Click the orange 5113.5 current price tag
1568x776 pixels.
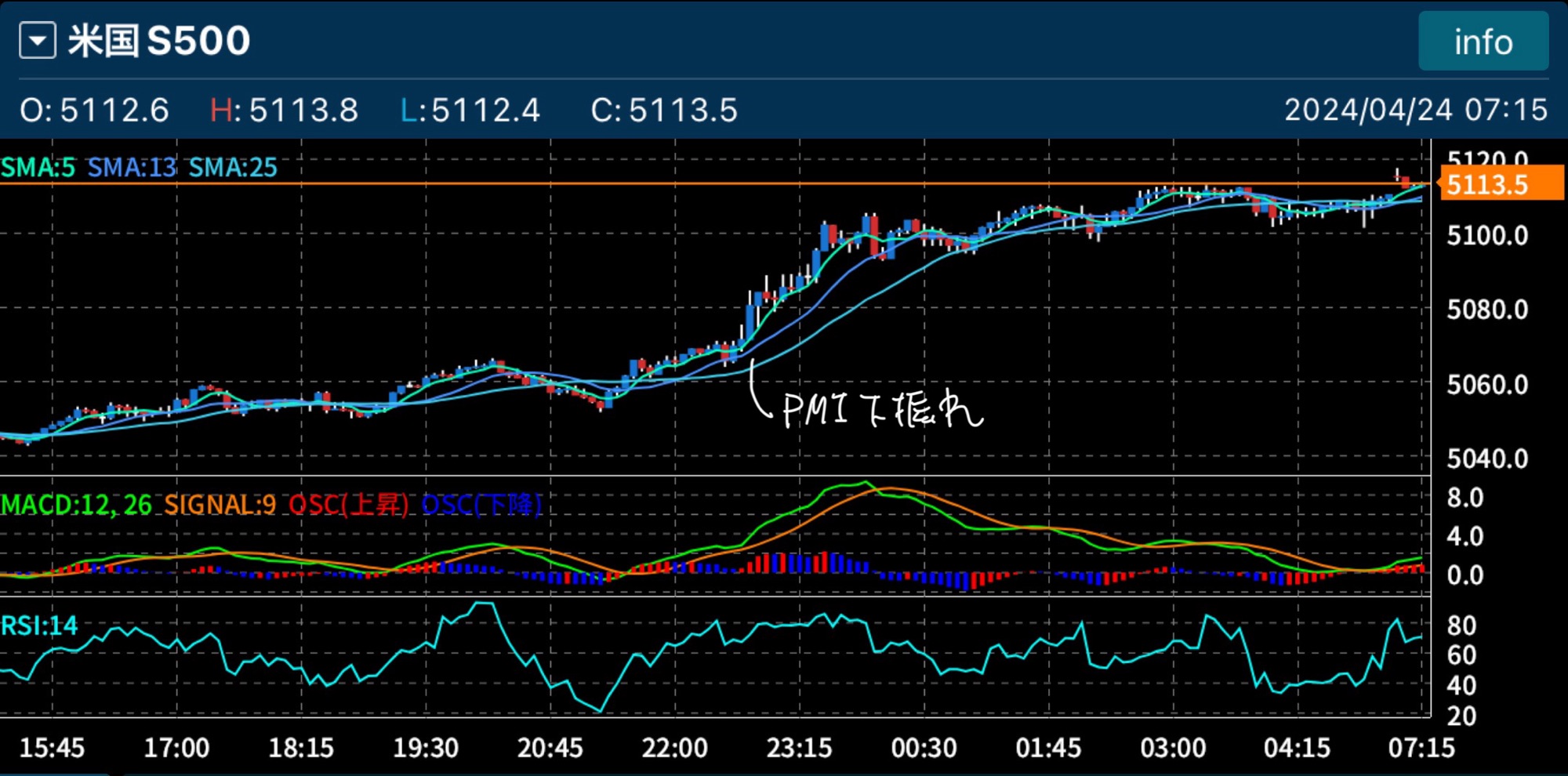tap(1499, 185)
